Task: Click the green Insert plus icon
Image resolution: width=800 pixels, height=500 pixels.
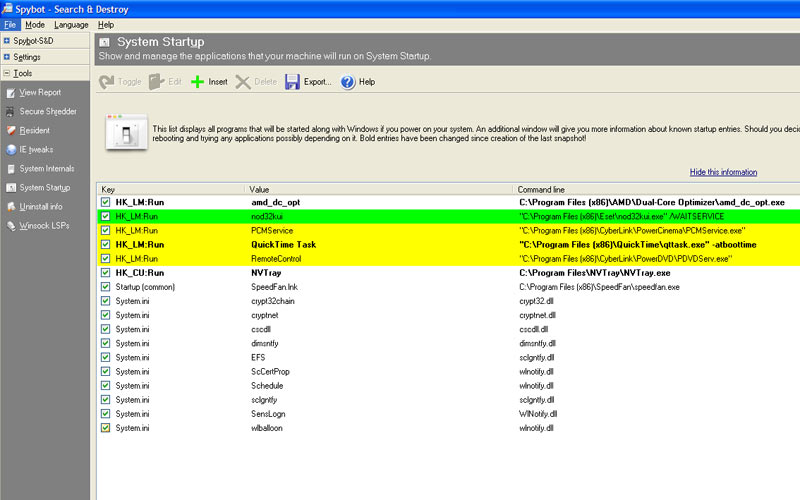Action: click(198, 82)
